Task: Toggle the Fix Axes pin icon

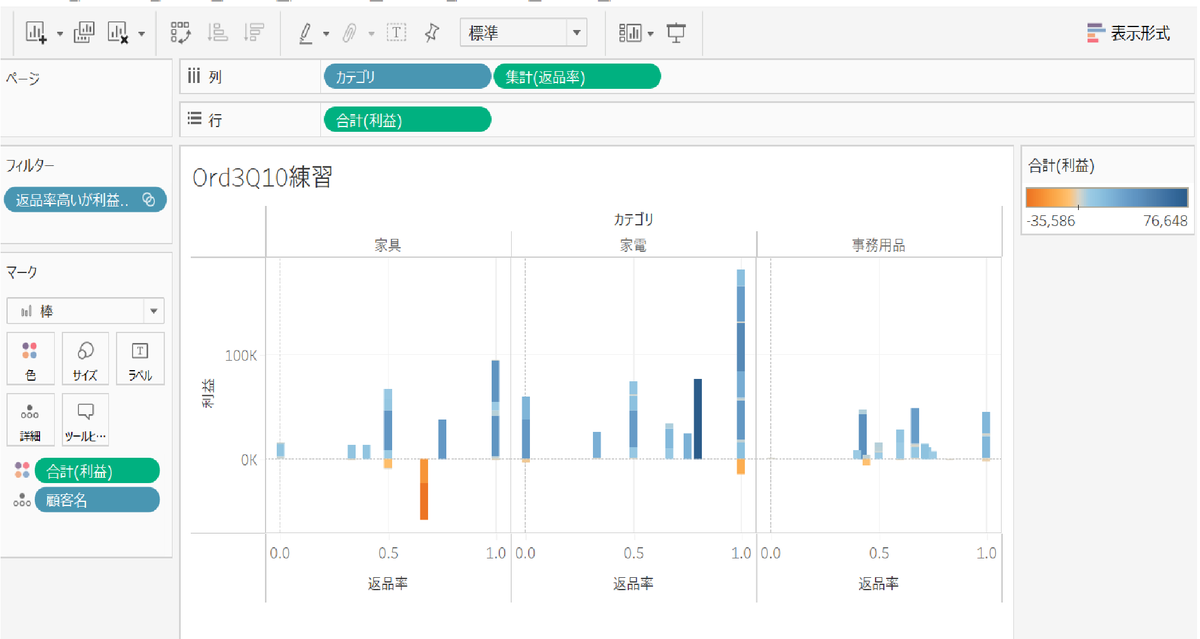Action: click(432, 33)
